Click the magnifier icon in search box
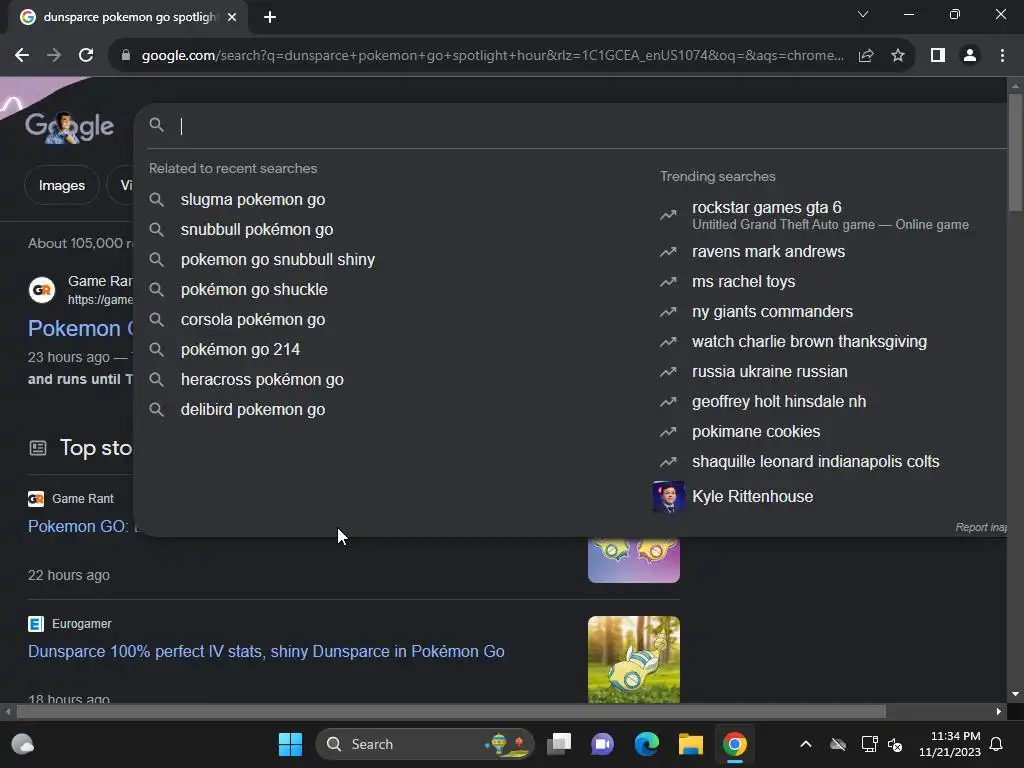Image resolution: width=1024 pixels, height=768 pixels. tap(156, 125)
